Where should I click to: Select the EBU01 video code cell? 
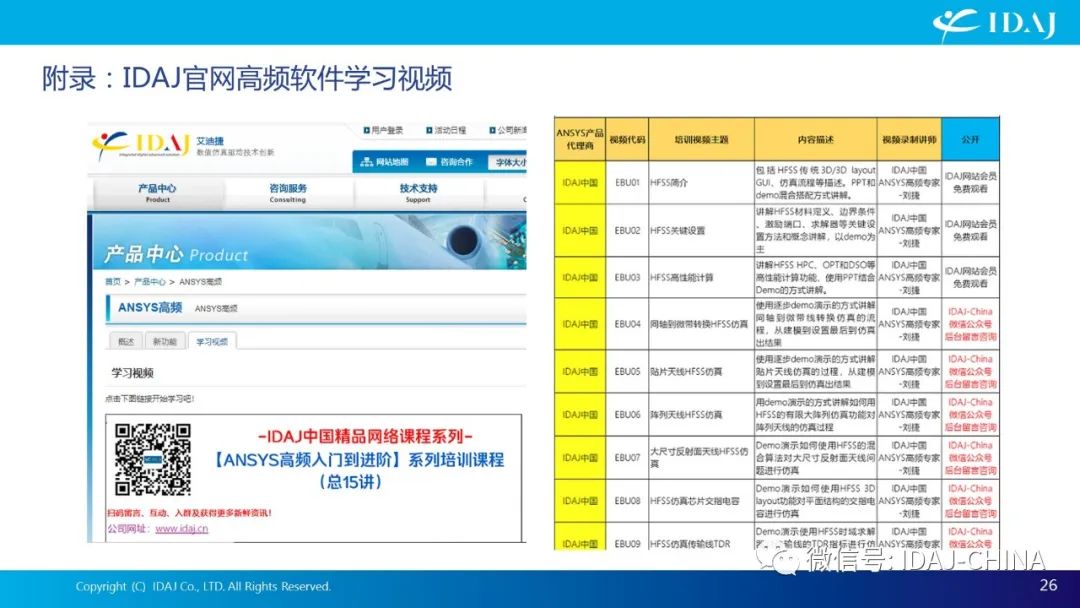pos(627,182)
